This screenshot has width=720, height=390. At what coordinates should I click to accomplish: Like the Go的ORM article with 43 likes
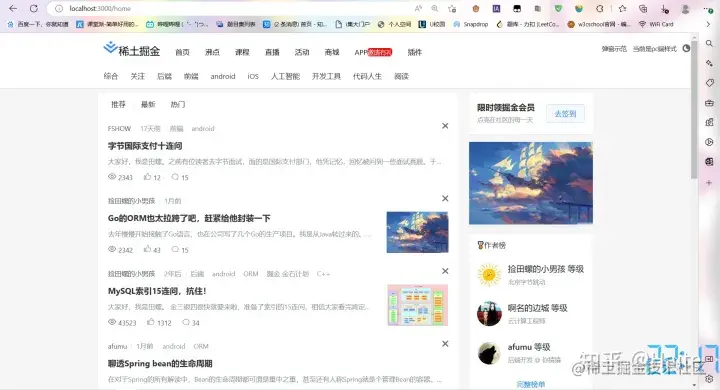coord(147,249)
